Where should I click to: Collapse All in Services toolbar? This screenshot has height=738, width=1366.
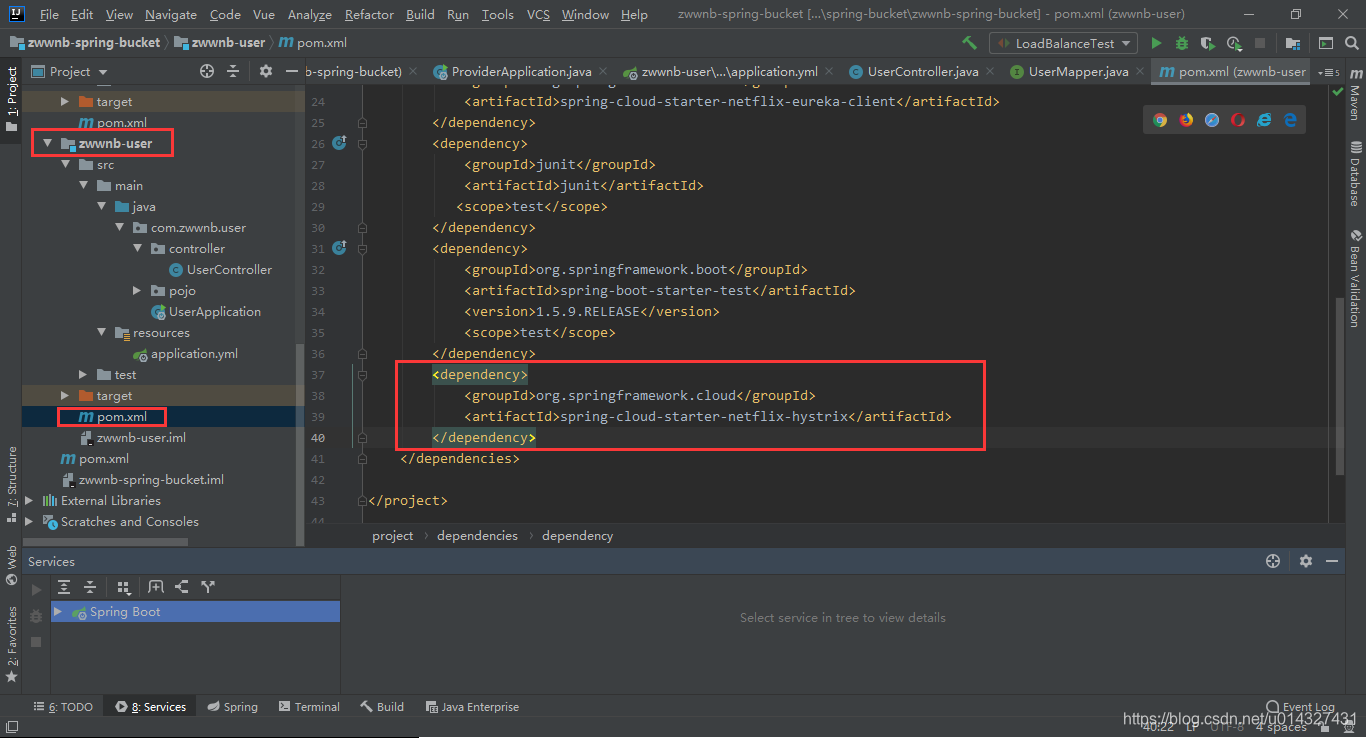coord(90,587)
